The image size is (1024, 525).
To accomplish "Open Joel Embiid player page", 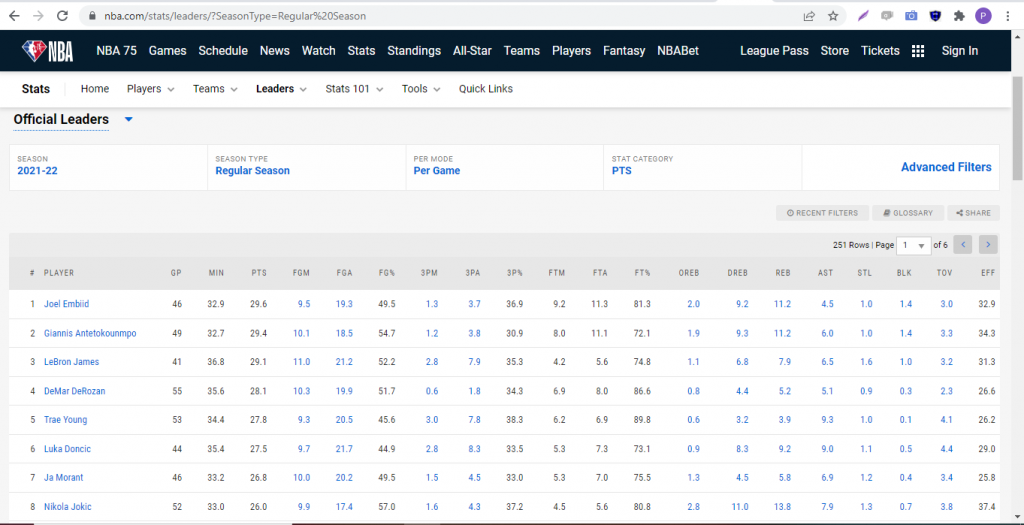I will (65, 304).
